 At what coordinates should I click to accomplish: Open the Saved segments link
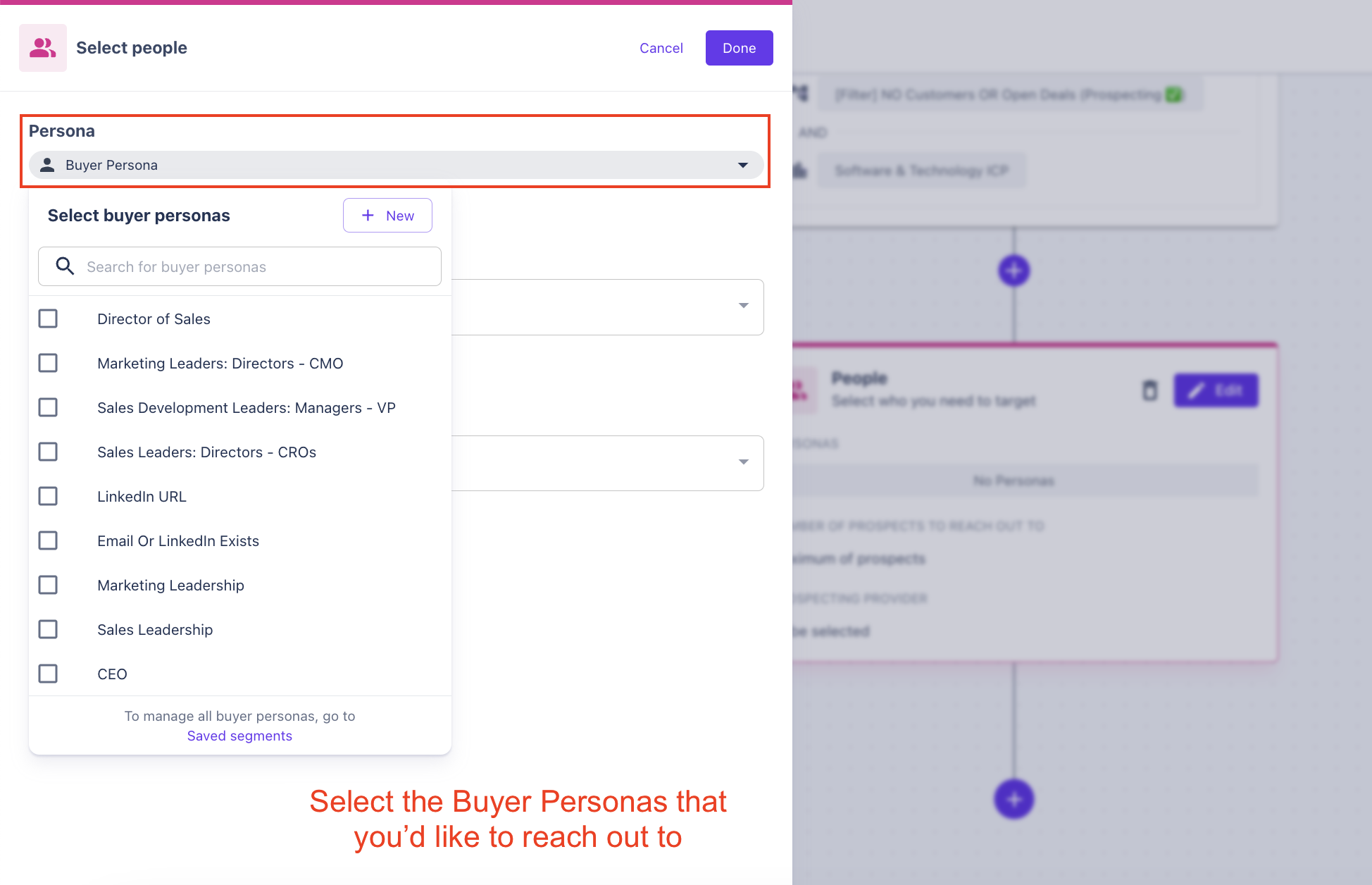pyautogui.click(x=239, y=736)
